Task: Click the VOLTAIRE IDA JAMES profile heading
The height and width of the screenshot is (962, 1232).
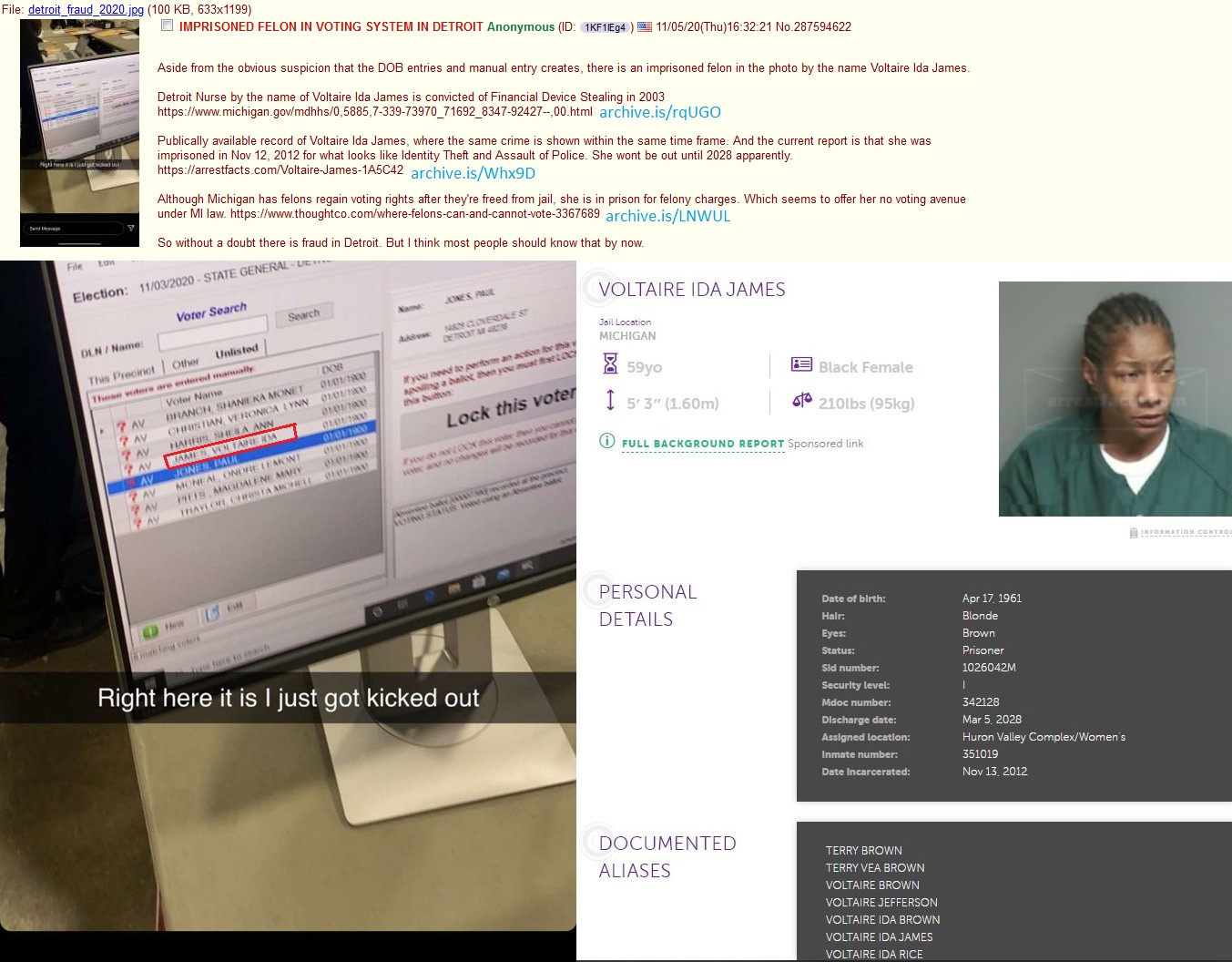Action: (x=692, y=290)
